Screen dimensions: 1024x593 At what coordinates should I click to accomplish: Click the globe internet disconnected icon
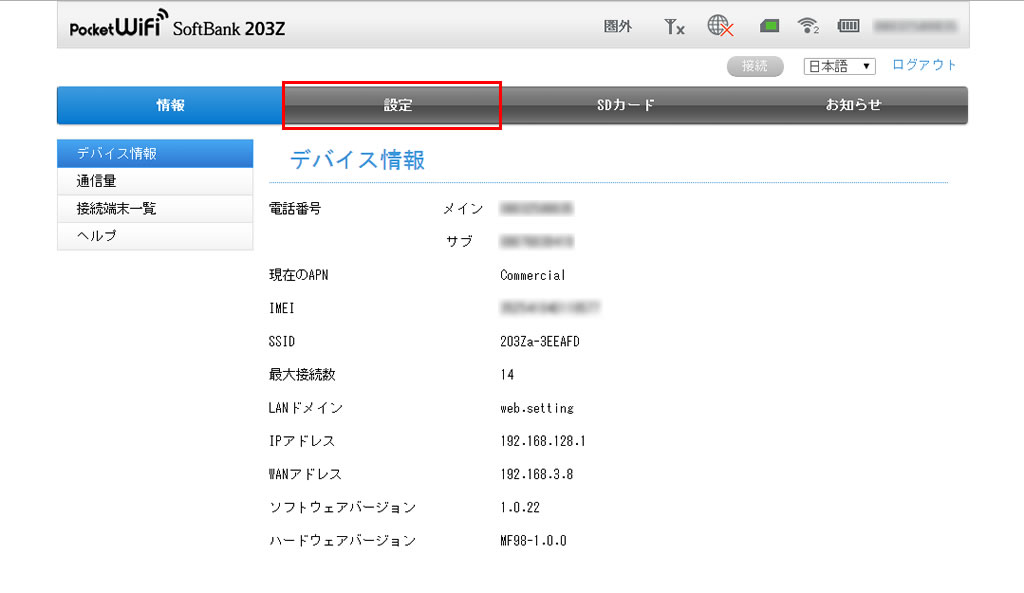[x=720, y=27]
